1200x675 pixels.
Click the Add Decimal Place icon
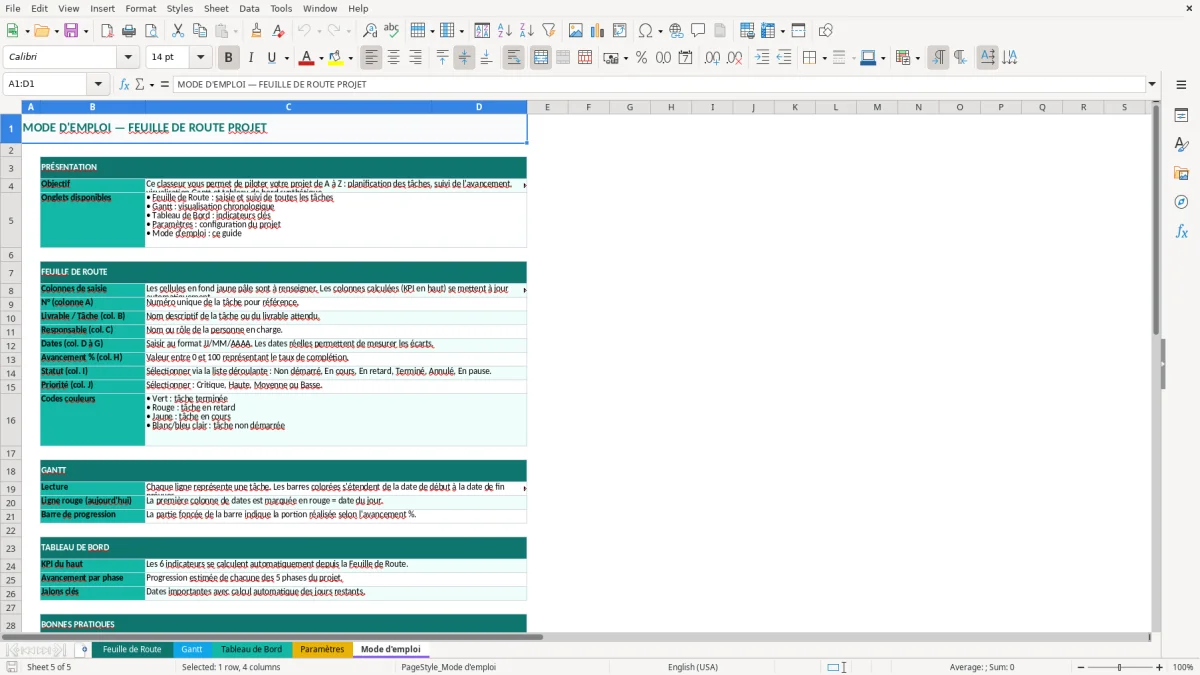(712, 58)
